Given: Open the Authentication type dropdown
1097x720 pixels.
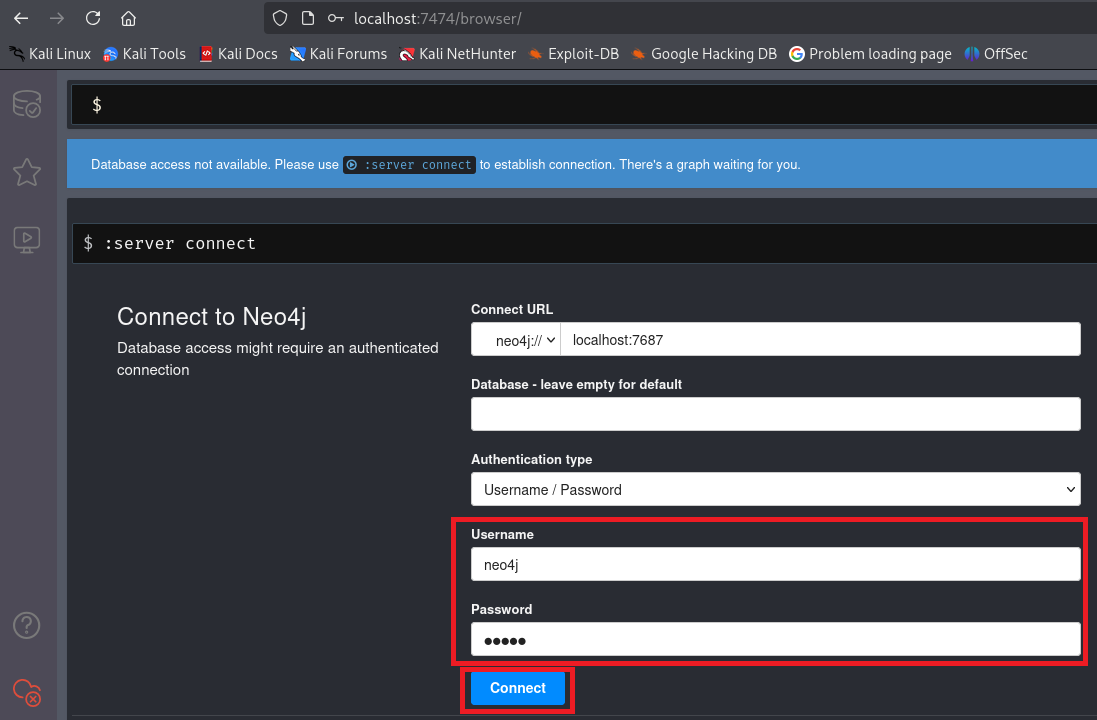Looking at the screenshot, I should coord(775,490).
